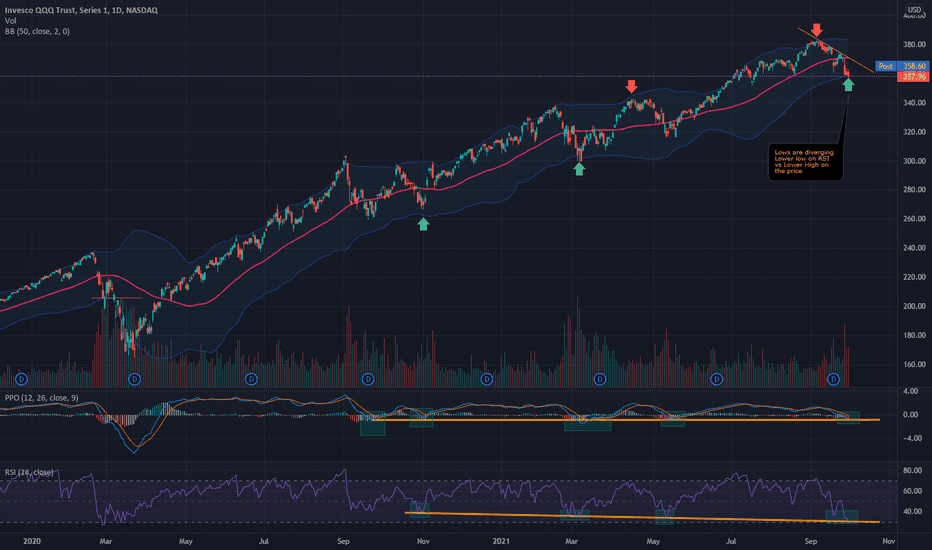Click the Invesco QQQ Trust symbol title
This screenshot has height=550, width=932.
[x=81, y=10]
